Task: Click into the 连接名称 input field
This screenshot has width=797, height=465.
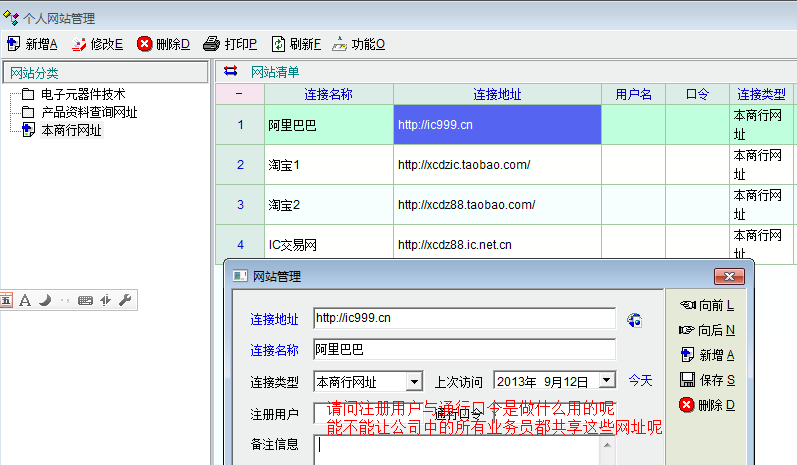Action: [464, 350]
